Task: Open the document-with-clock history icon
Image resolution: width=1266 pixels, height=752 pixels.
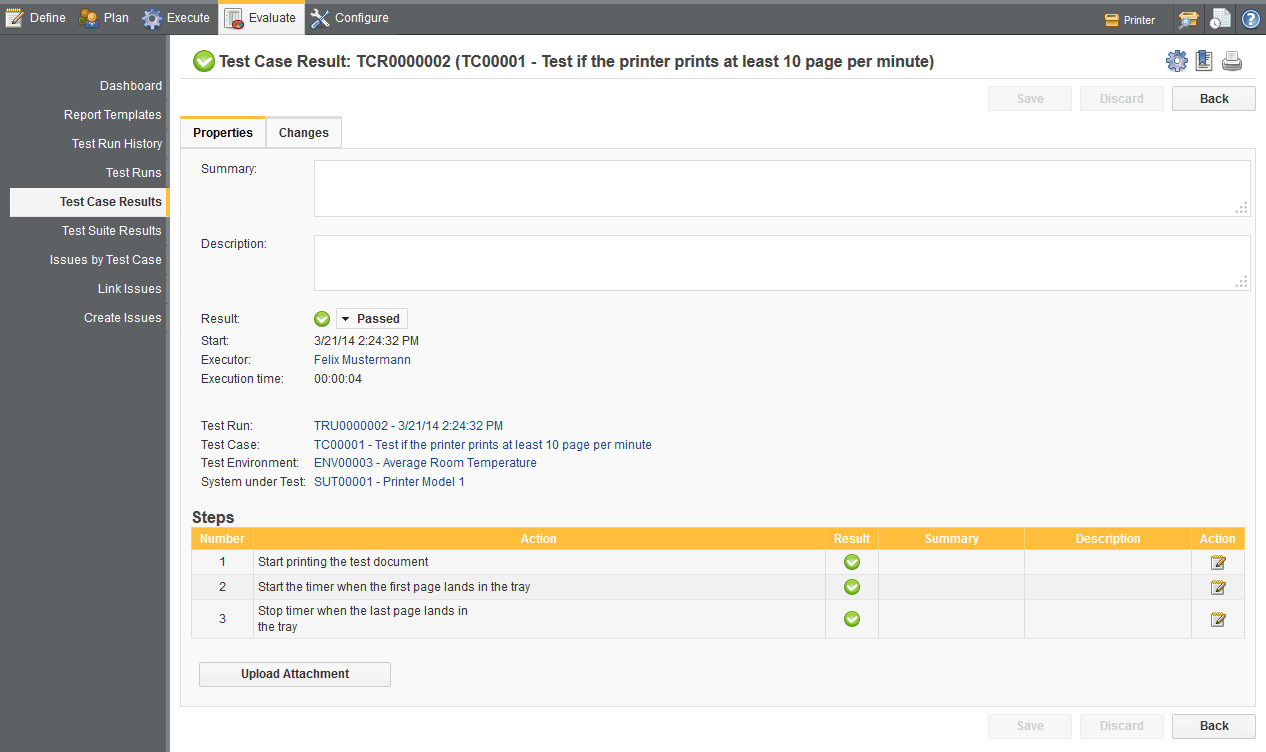Action: coord(1219,19)
